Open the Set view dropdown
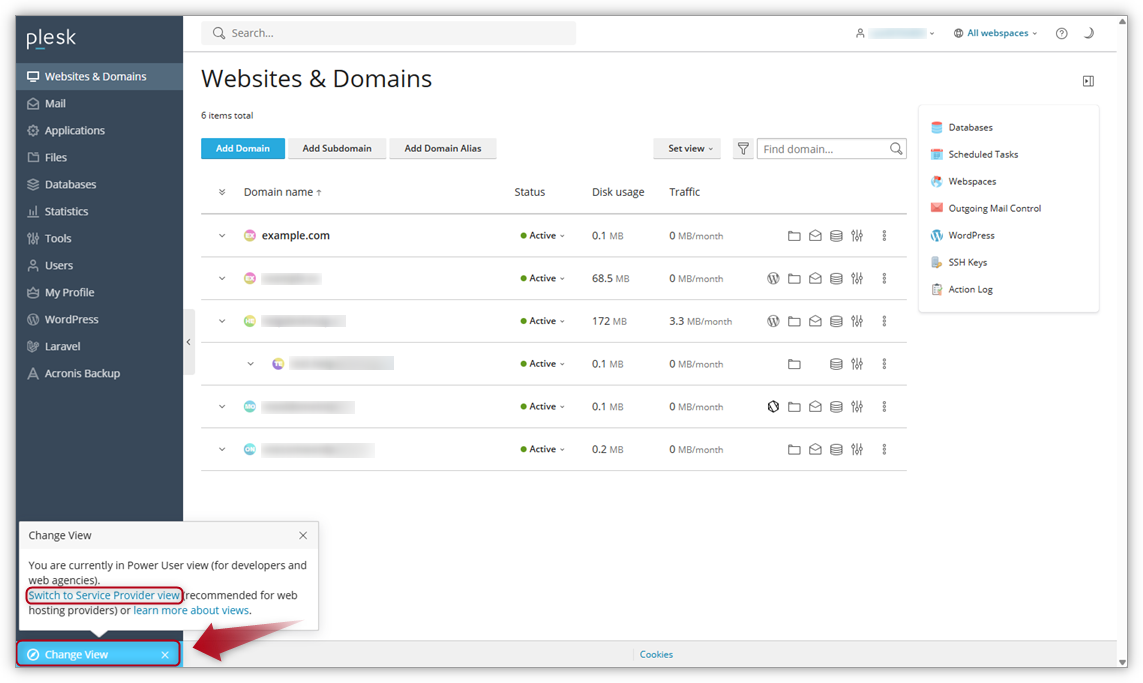 pyautogui.click(x=687, y=149)
